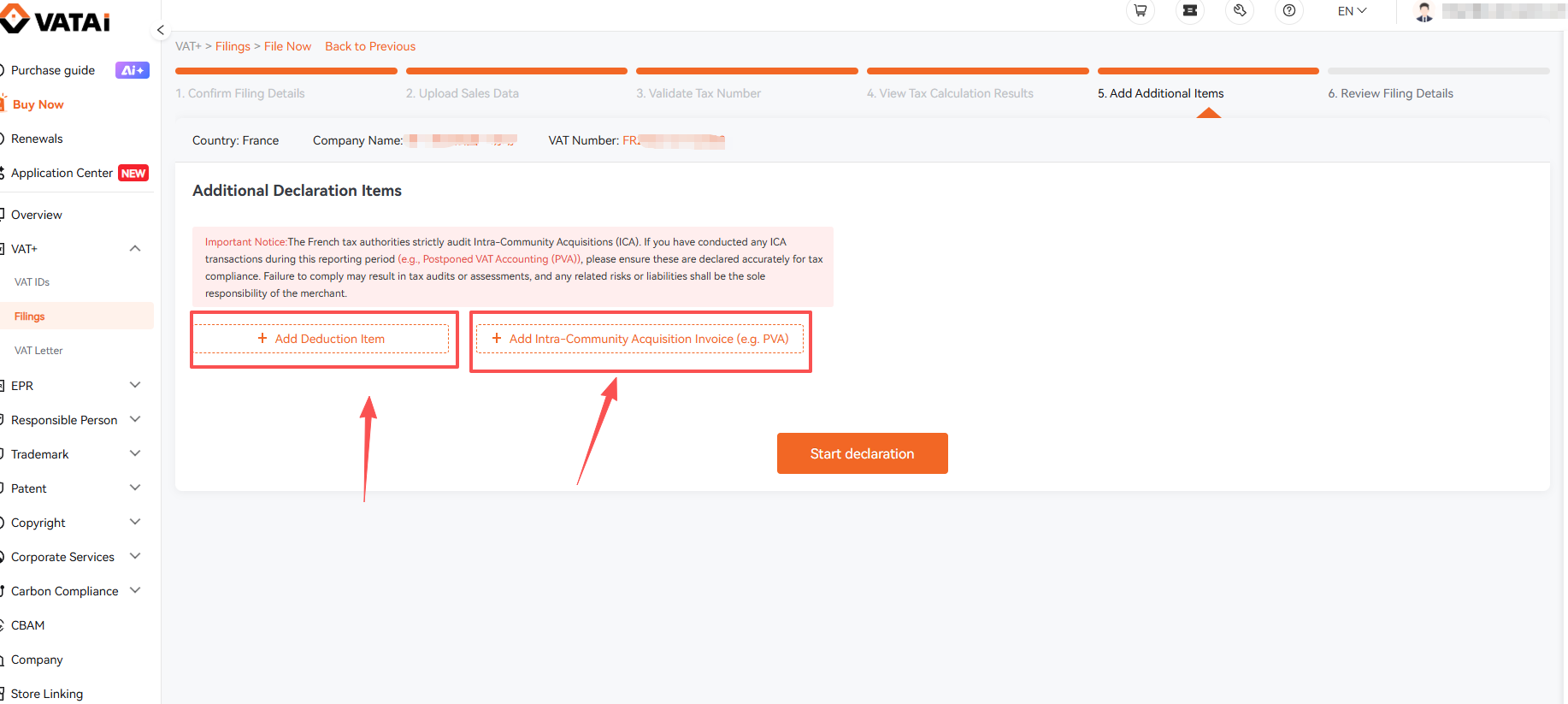Click plus icon on Add Deduction Item
1568x704 pixels.
pos(262,339)
